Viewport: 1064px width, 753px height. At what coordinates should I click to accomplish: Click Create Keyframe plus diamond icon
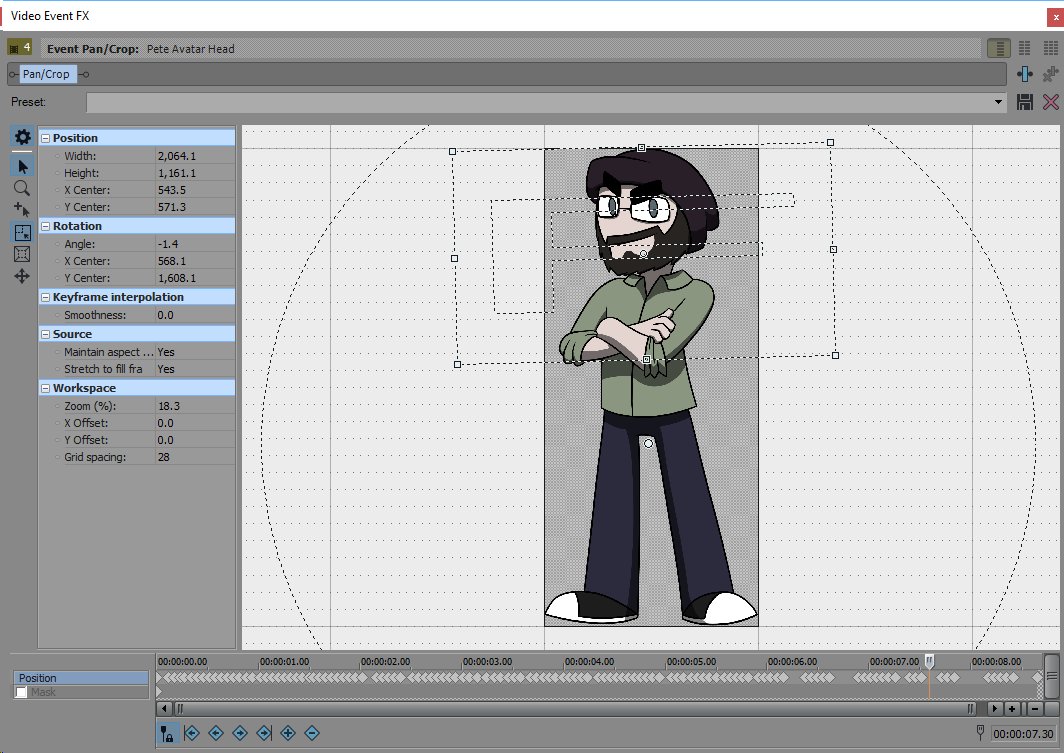pyautogui.click(x=288, y=733)
